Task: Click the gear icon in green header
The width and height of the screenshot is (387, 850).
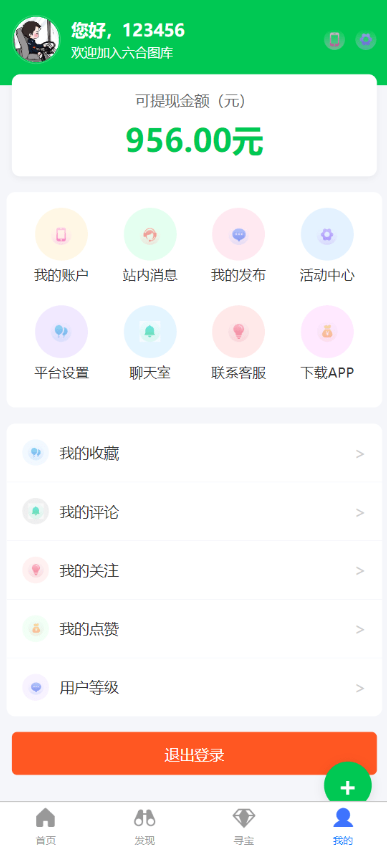Action: point(366,40)
